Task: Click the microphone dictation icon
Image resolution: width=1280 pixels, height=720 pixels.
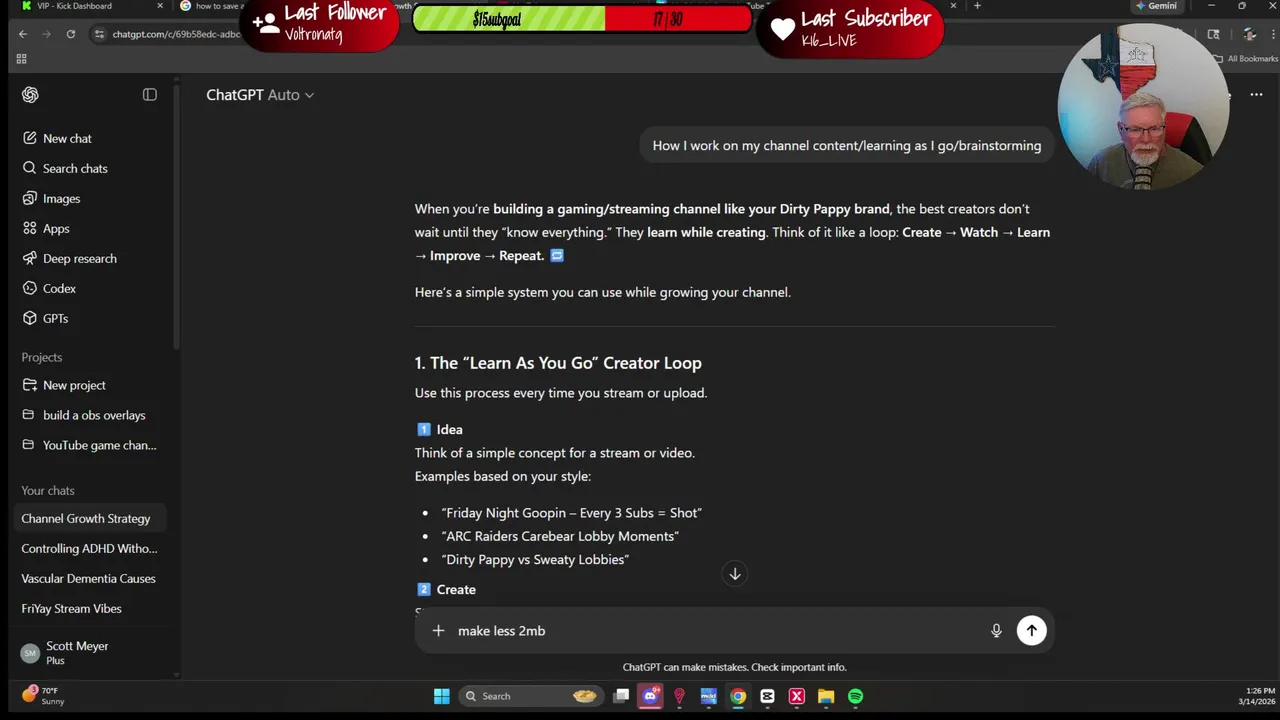Action: tap(996, 631)
